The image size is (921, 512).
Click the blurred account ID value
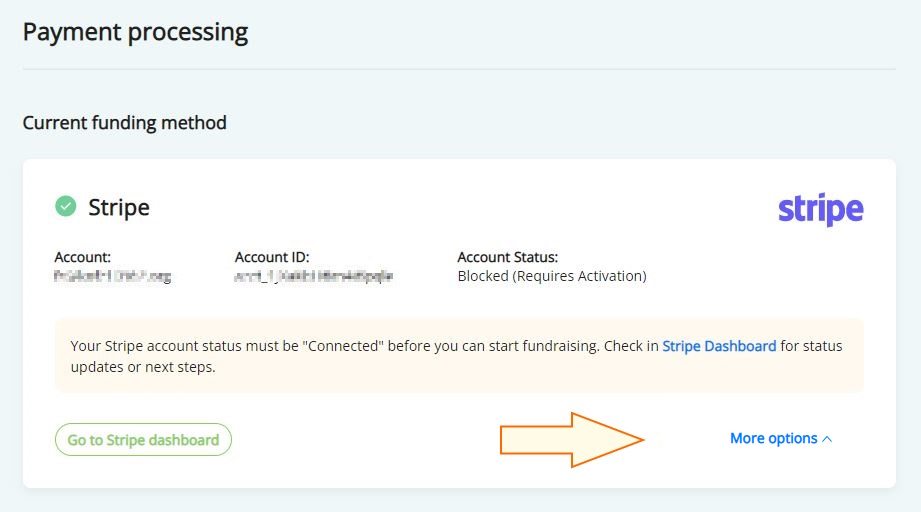coord(314,276)
